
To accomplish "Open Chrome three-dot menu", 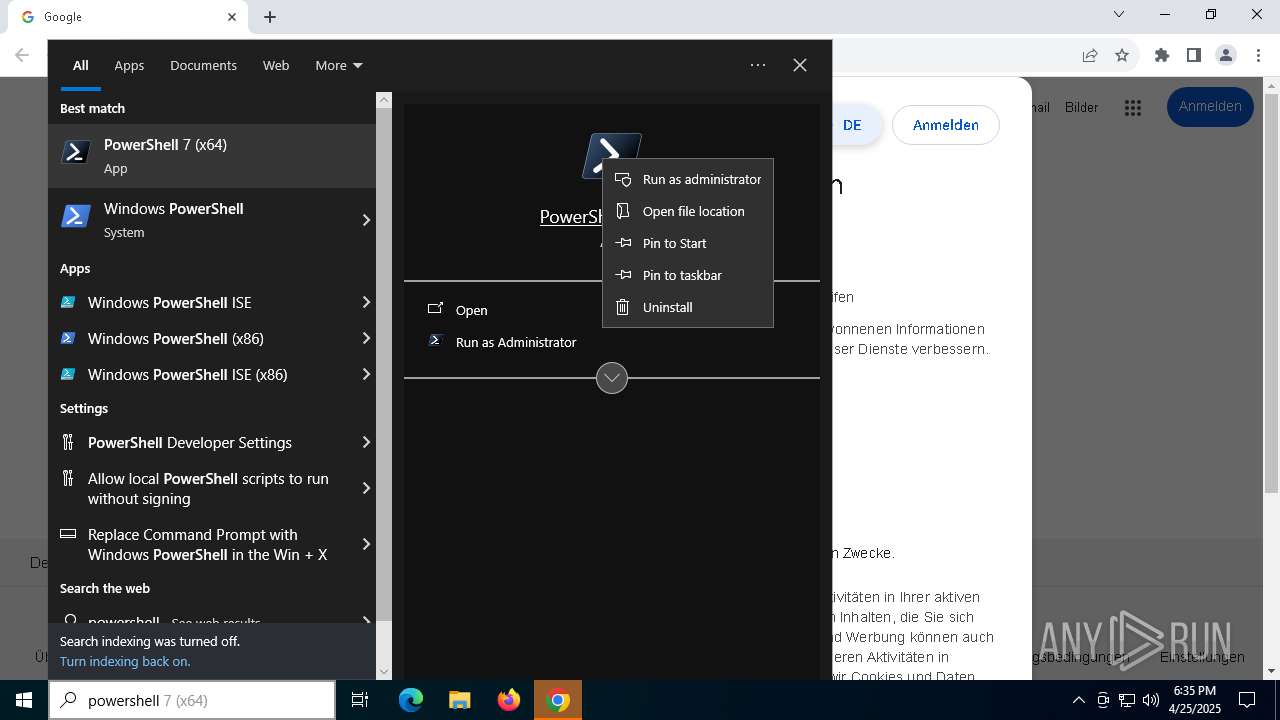I will pyautogui.click(x=1257, y=56).
